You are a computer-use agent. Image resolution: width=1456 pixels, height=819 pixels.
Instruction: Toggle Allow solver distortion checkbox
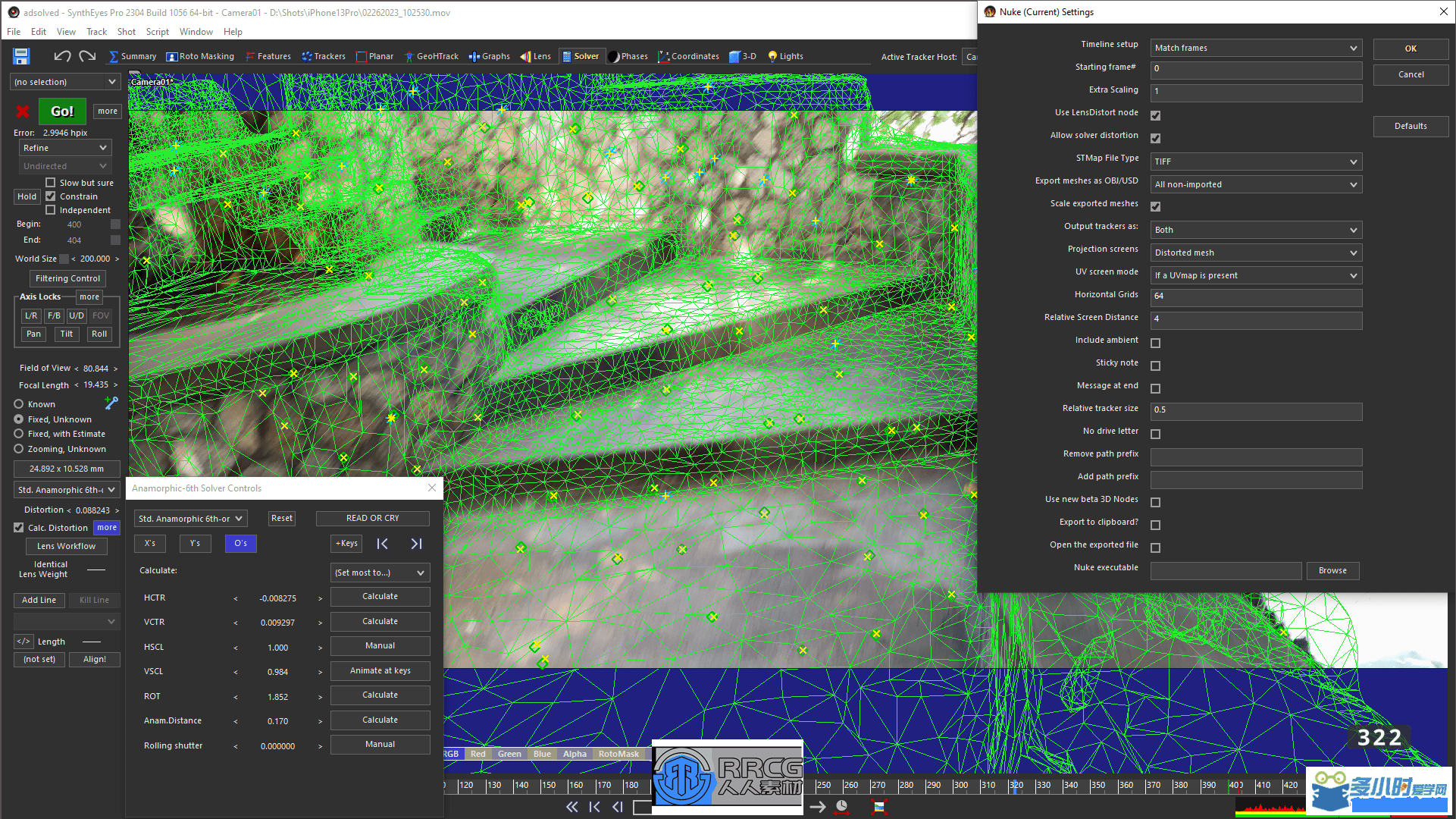point(1156,138)
